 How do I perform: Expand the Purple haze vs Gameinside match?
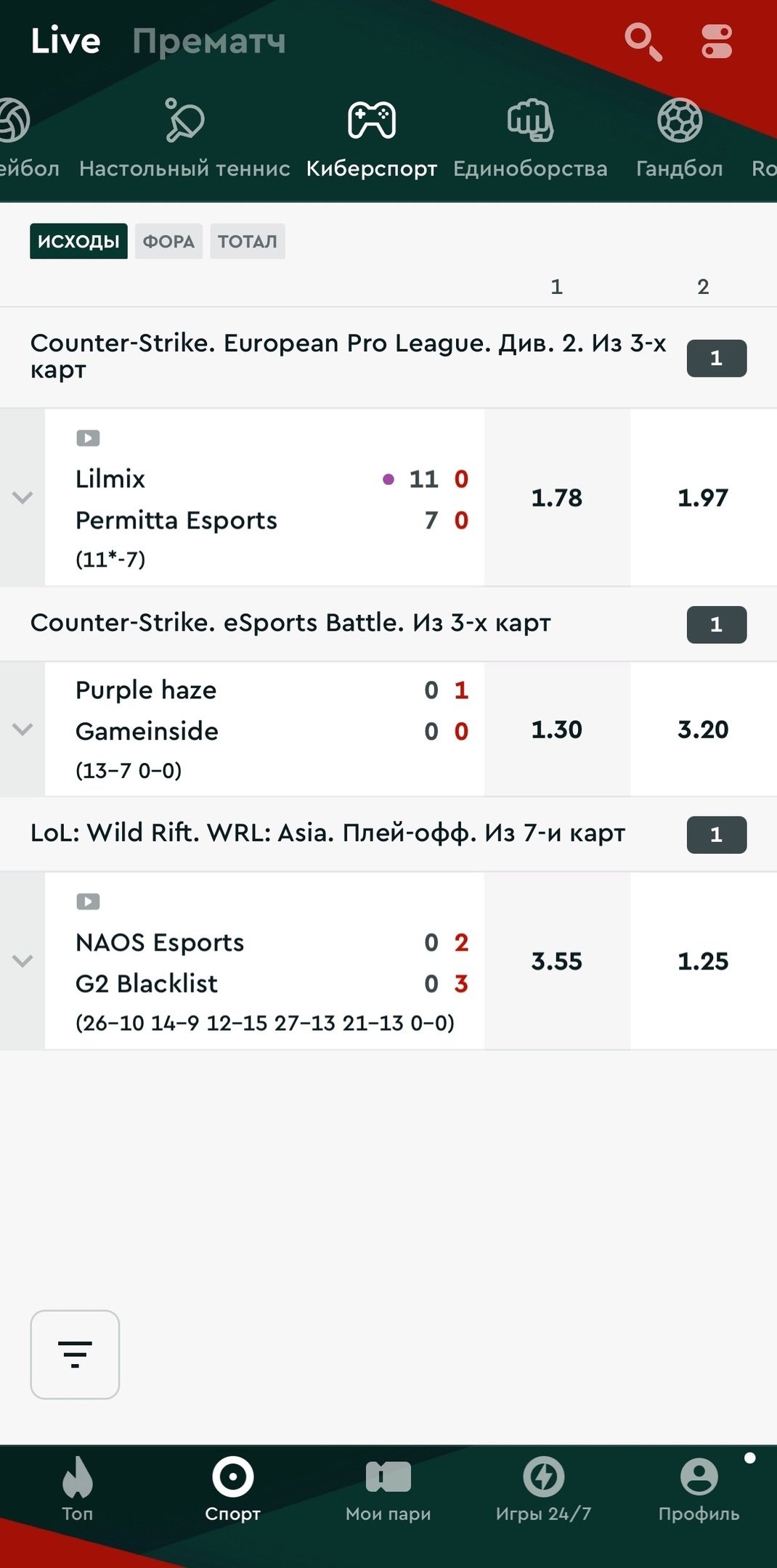coord(23,730)
